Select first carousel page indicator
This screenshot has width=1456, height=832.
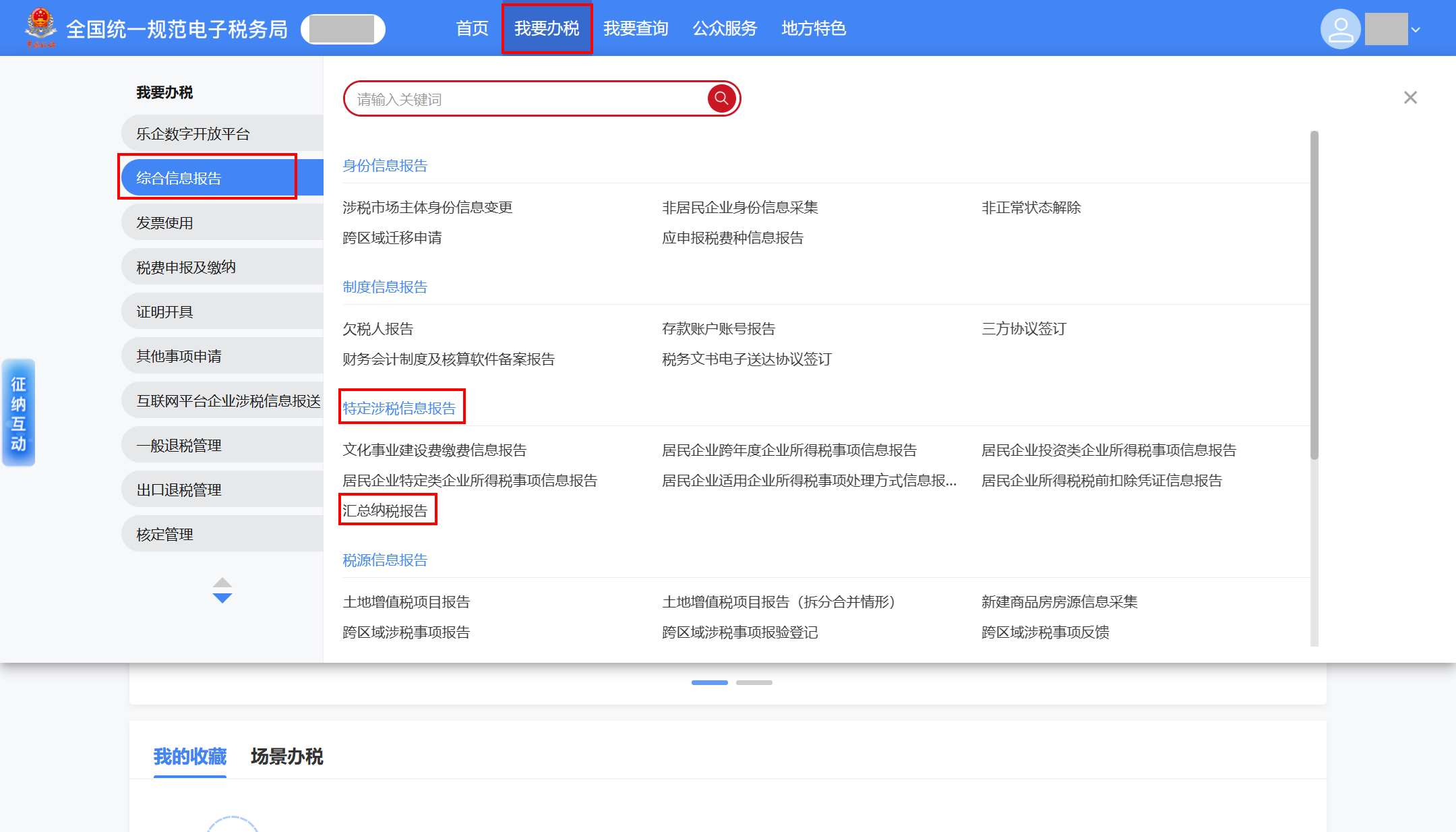pos(709,682)
